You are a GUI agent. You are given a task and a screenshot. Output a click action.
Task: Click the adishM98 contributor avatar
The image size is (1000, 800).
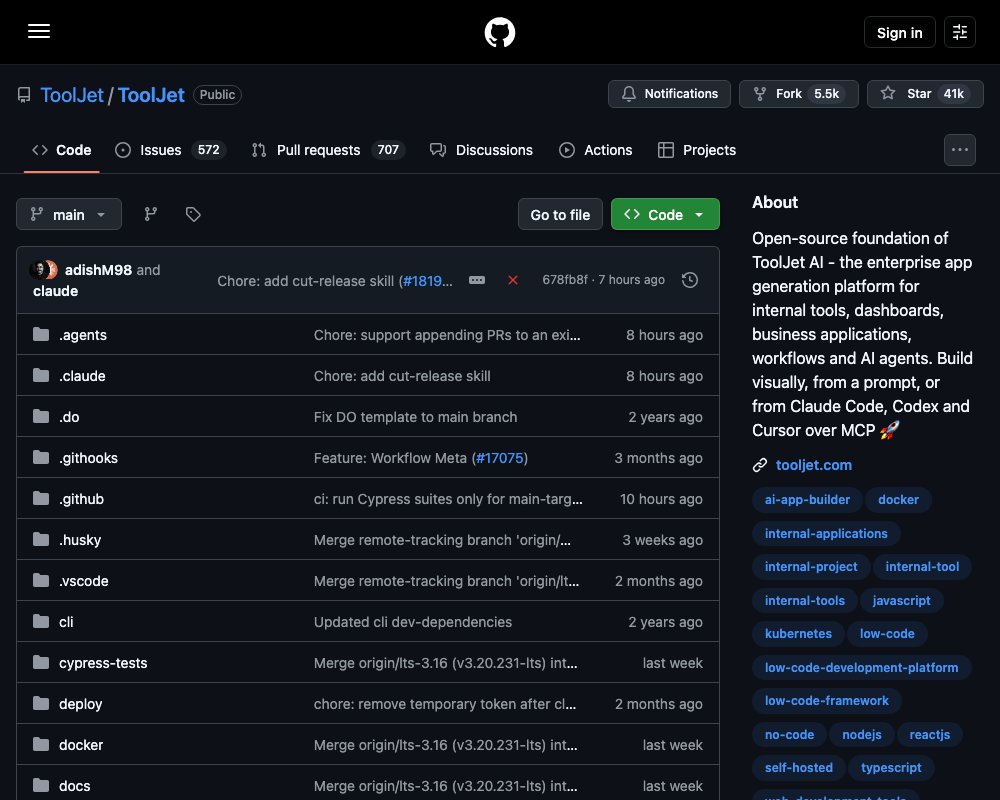point(38,270)
